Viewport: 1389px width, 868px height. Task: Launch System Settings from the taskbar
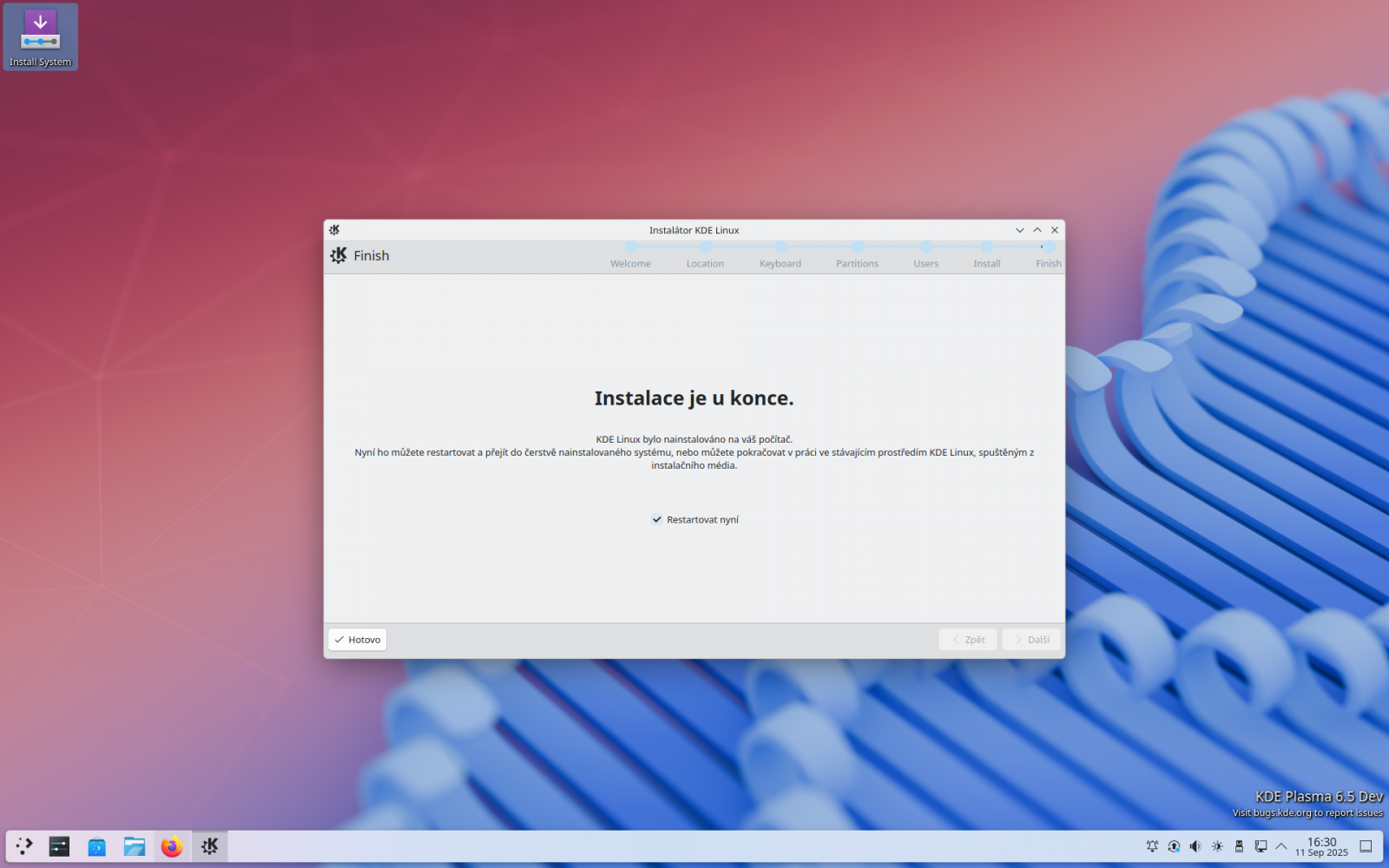coord(60,846)
